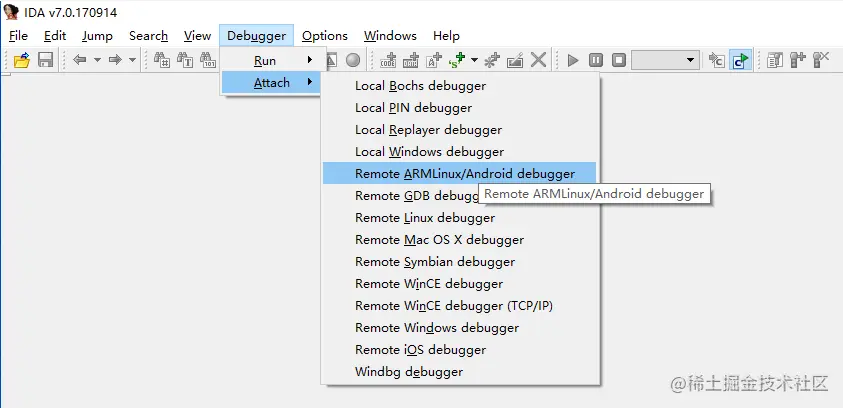Open the View menu

[197, 35]
